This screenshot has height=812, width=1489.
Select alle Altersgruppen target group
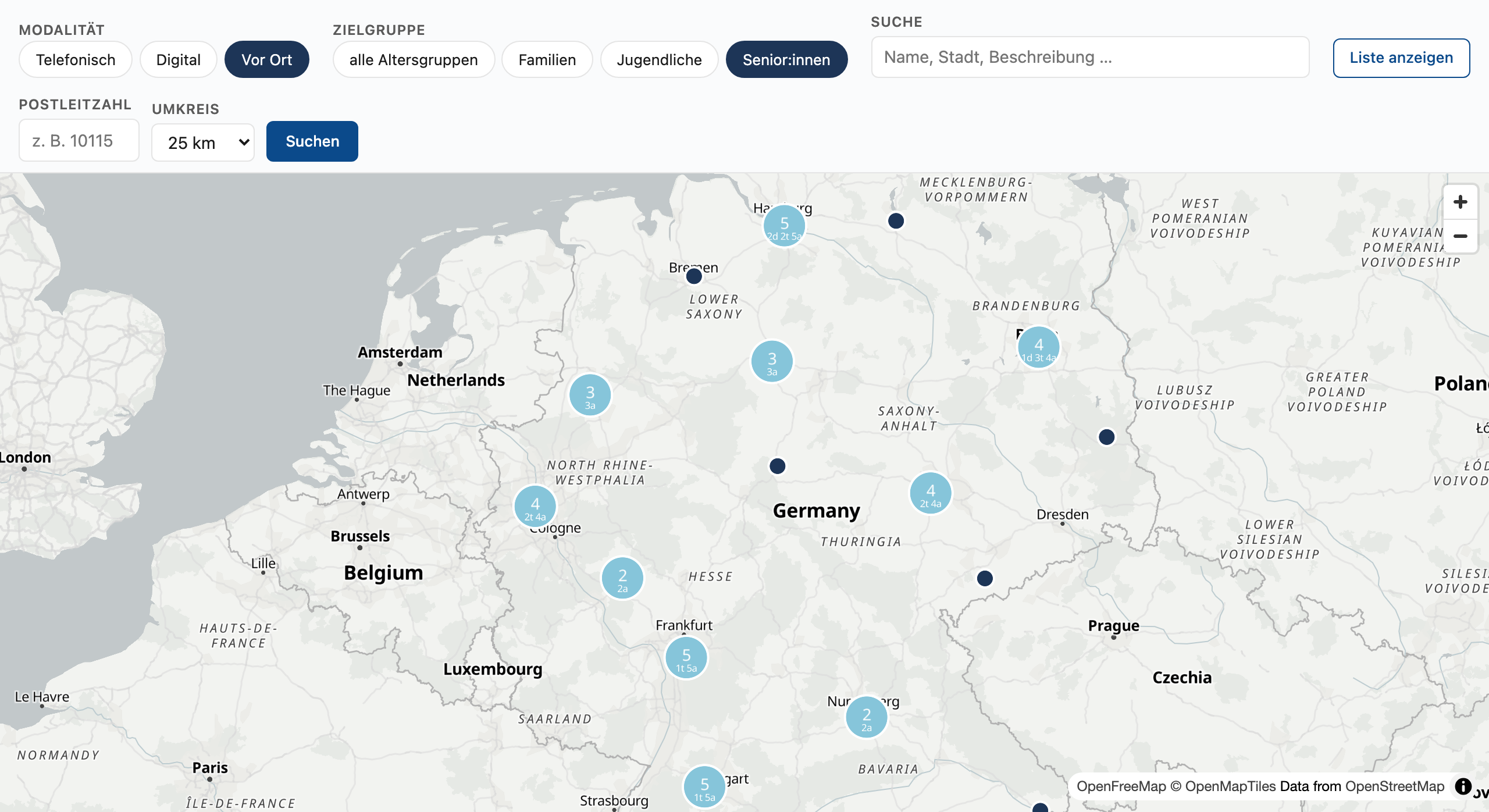click(x=414, y=59)
